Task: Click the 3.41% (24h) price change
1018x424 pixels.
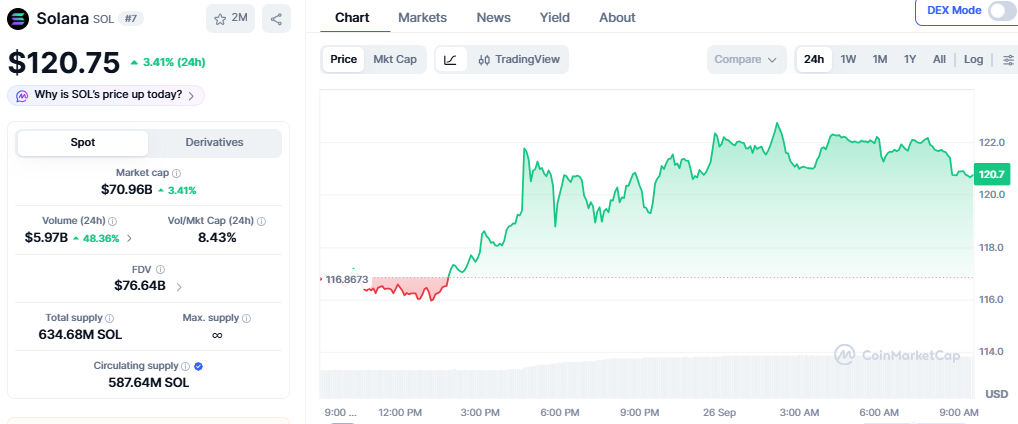Action: (168, 62)
